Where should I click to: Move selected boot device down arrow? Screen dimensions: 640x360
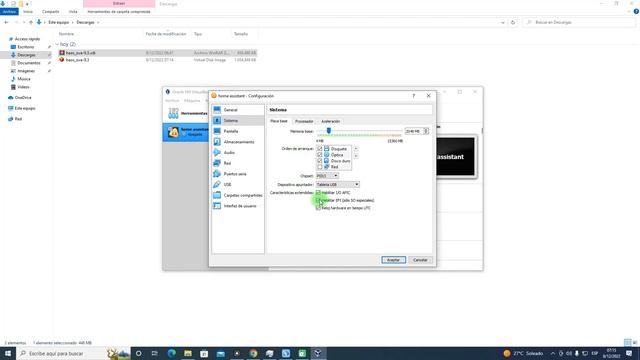point(356,156)
